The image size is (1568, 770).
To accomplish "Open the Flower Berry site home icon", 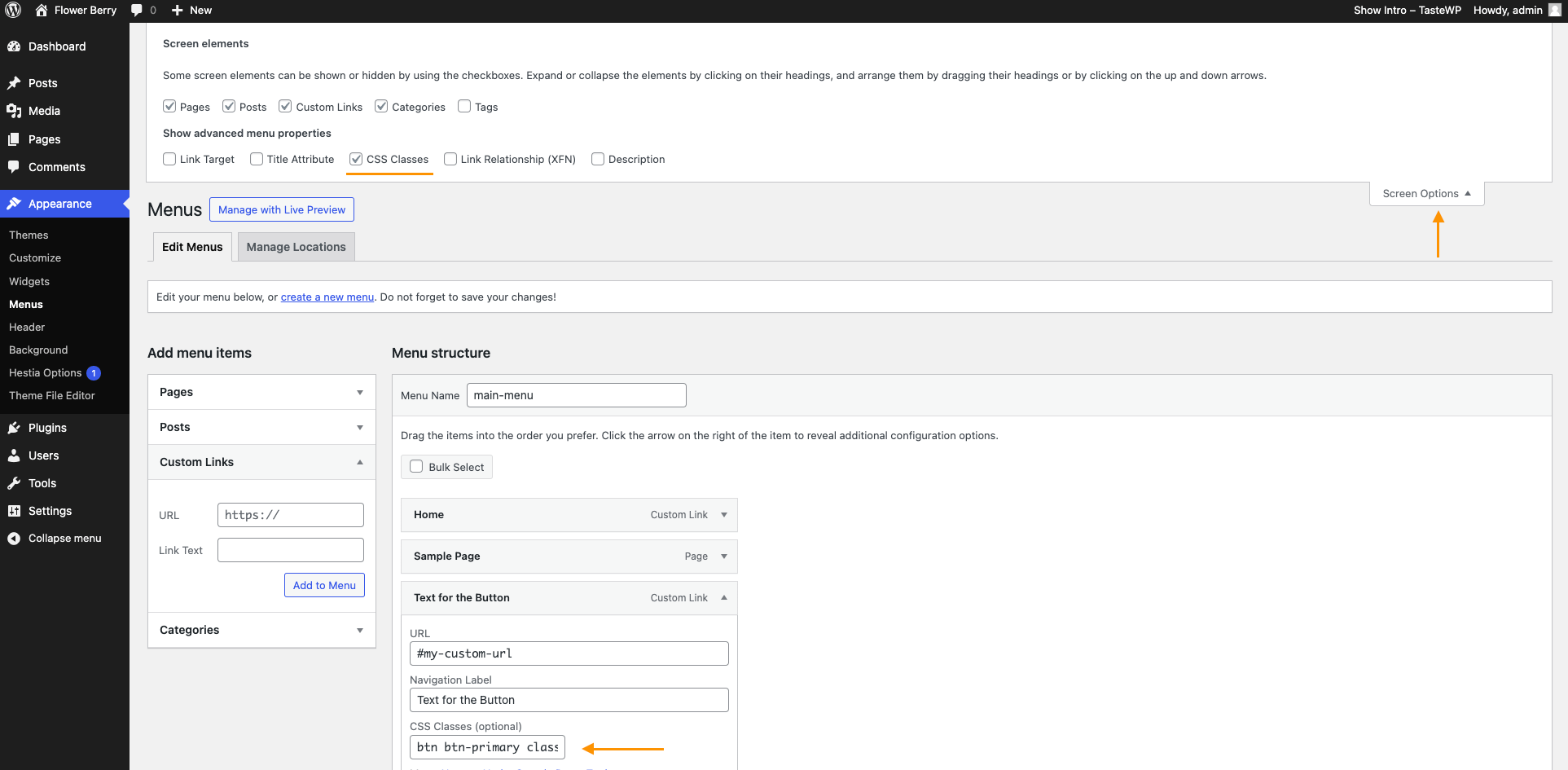I will tap(42, 11).
